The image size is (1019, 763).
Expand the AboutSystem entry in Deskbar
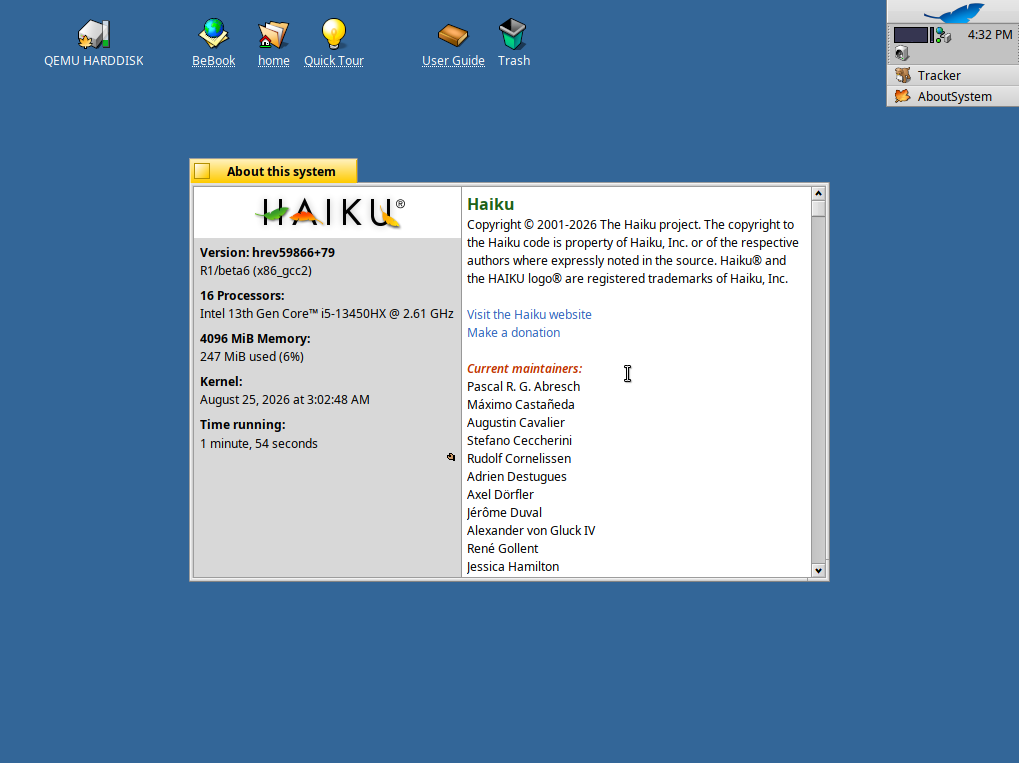click(x=953, y=96)
